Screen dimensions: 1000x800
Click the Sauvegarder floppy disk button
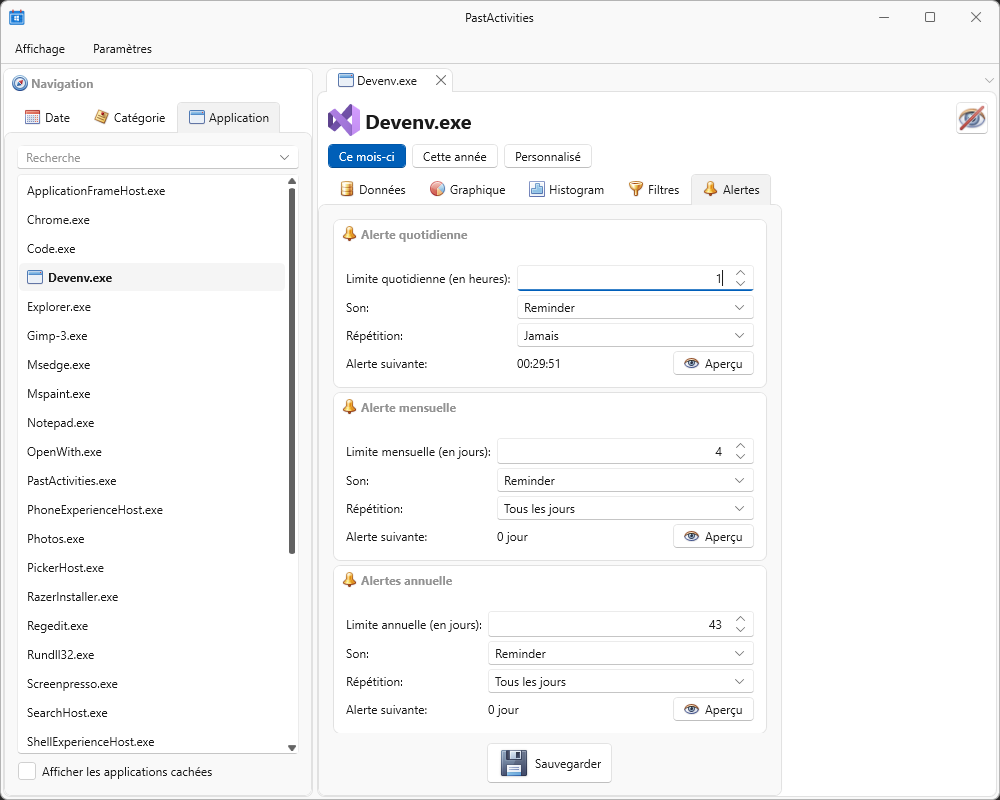[549, 763]
